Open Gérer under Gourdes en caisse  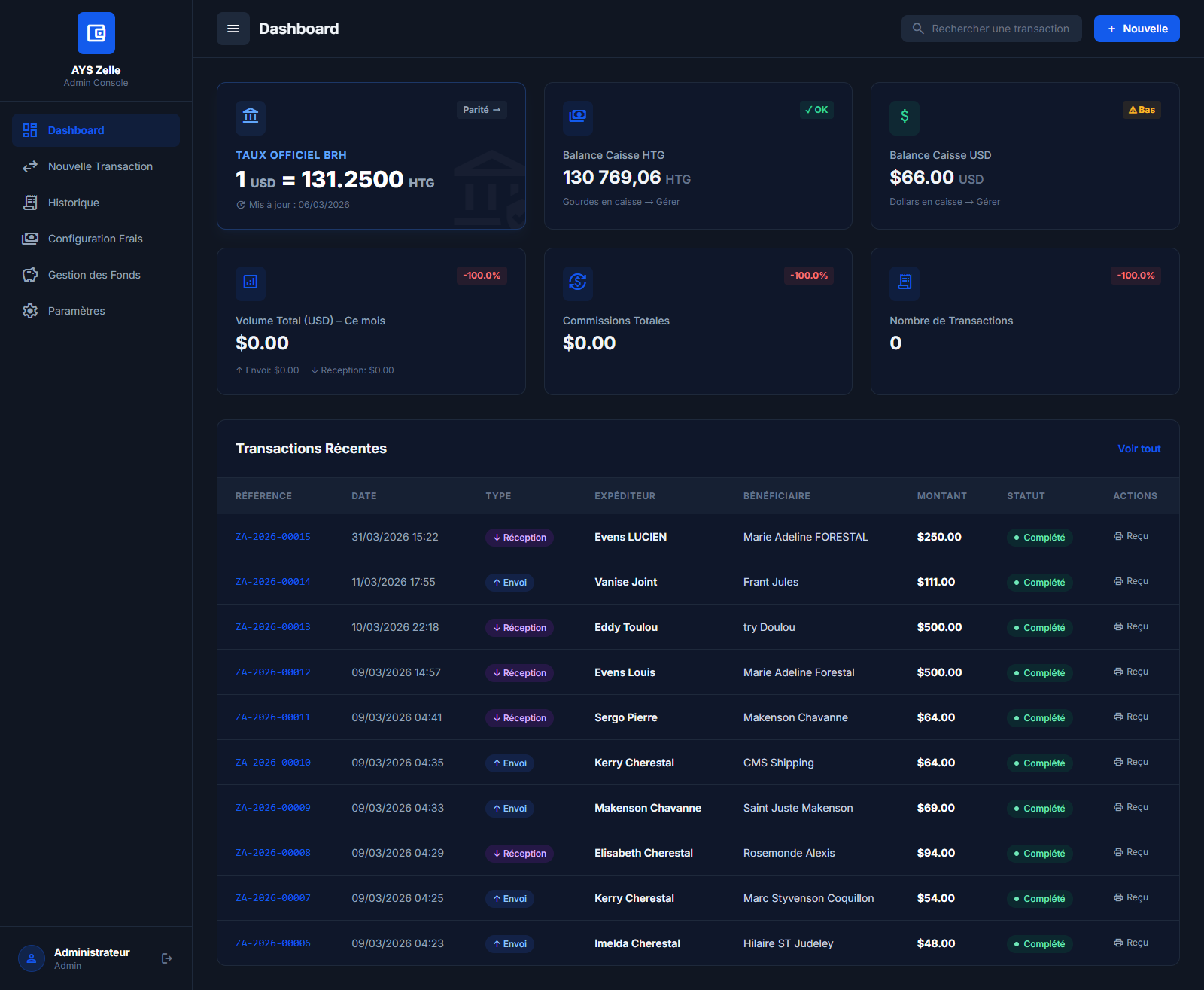point(667,201)
